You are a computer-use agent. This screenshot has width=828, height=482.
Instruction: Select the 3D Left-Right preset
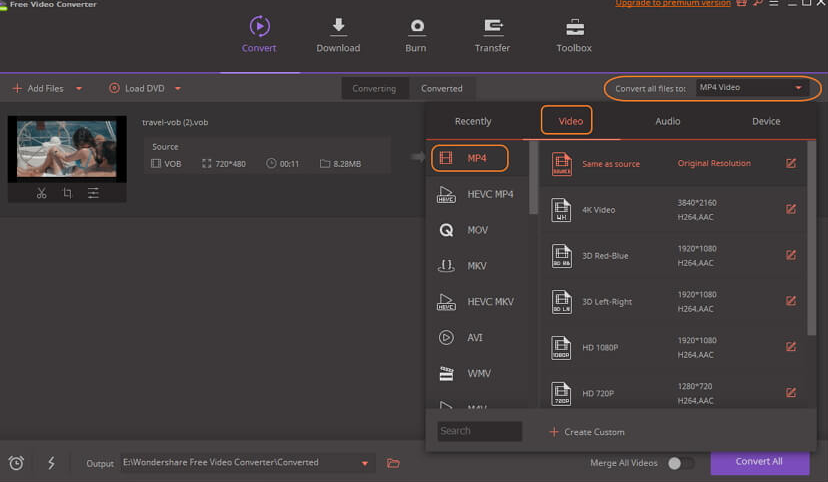(672, 301)
